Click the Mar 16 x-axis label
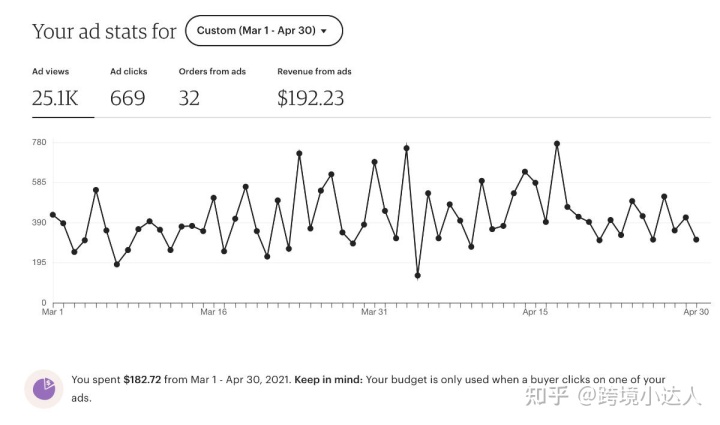This screenshot has height=425, width=720. coord(213,312)
